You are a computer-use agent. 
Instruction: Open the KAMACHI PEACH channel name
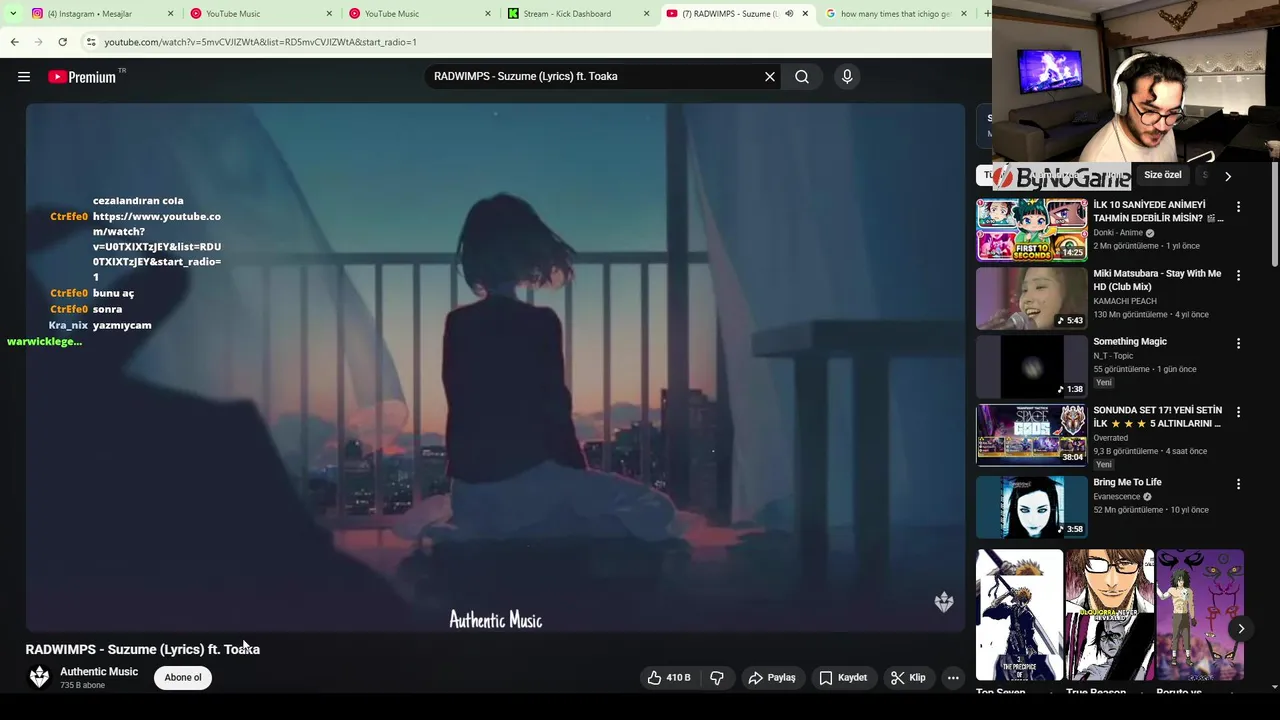1125,301
